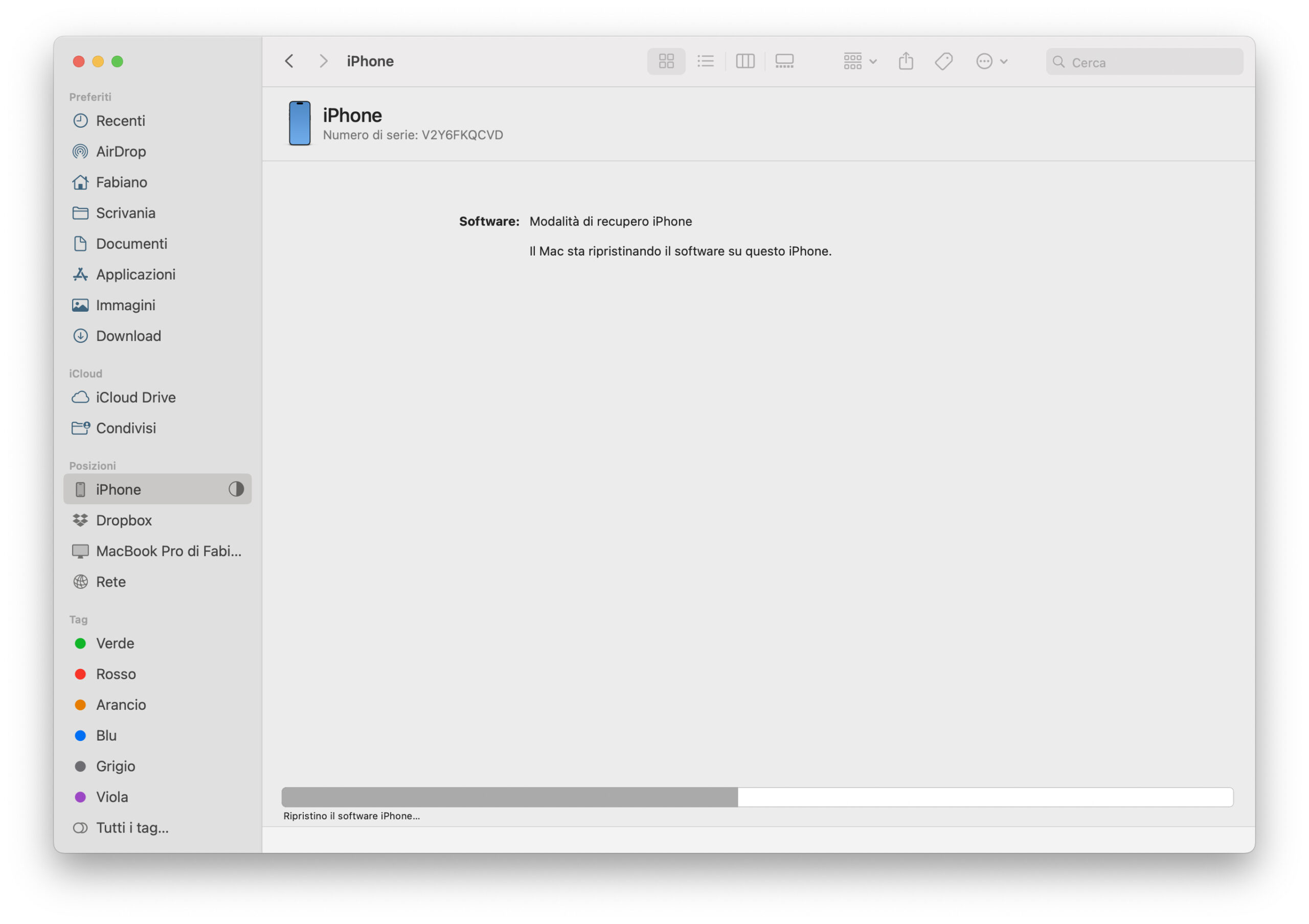Open MacBook Pro di Fabi... location

(157, 551)
